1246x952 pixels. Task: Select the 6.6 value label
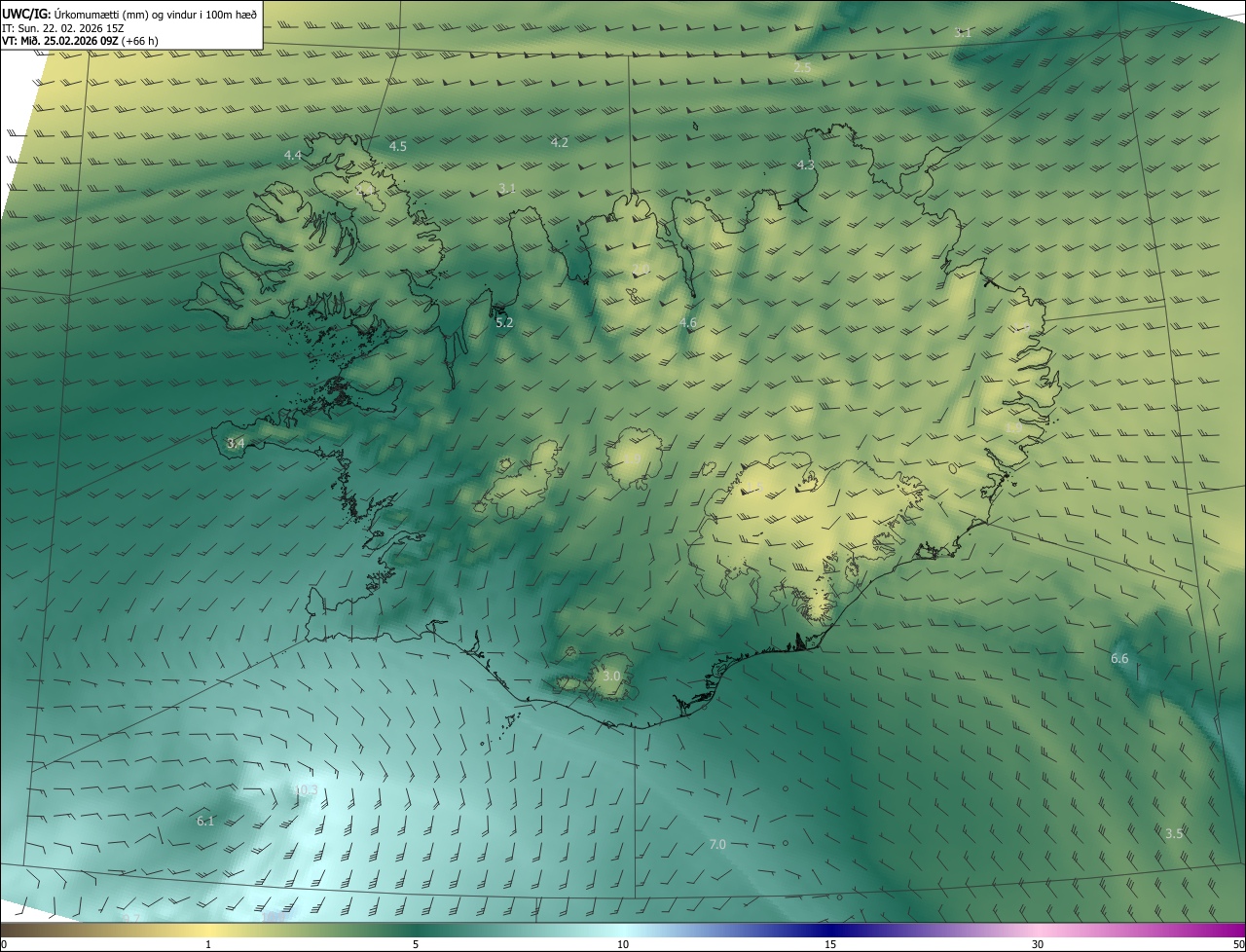pos(1119,659)
